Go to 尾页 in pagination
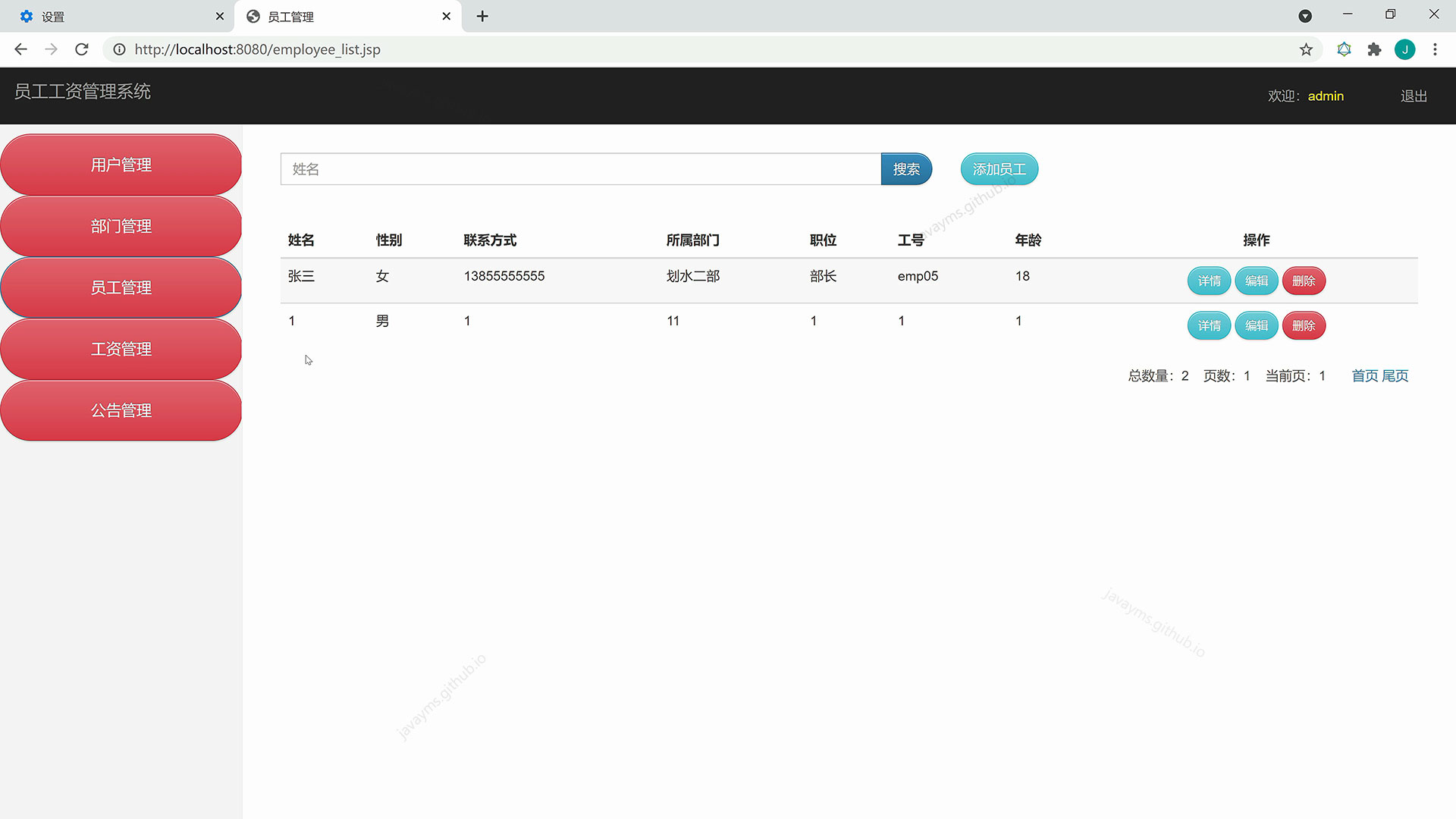The height and width of the screenshot is (819, 1456). [x=1395, y=375]
